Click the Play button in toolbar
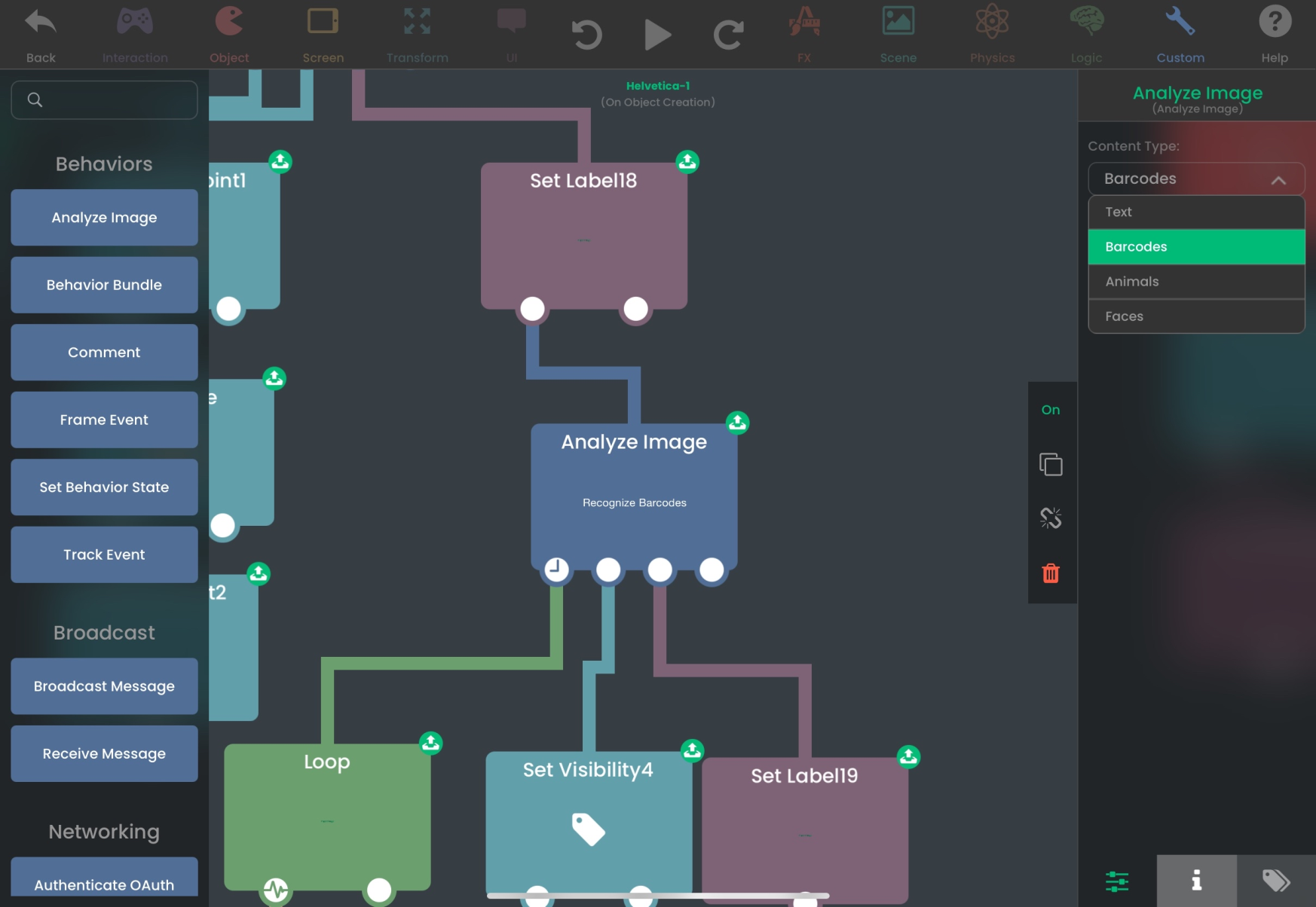 tap(656, 35)
